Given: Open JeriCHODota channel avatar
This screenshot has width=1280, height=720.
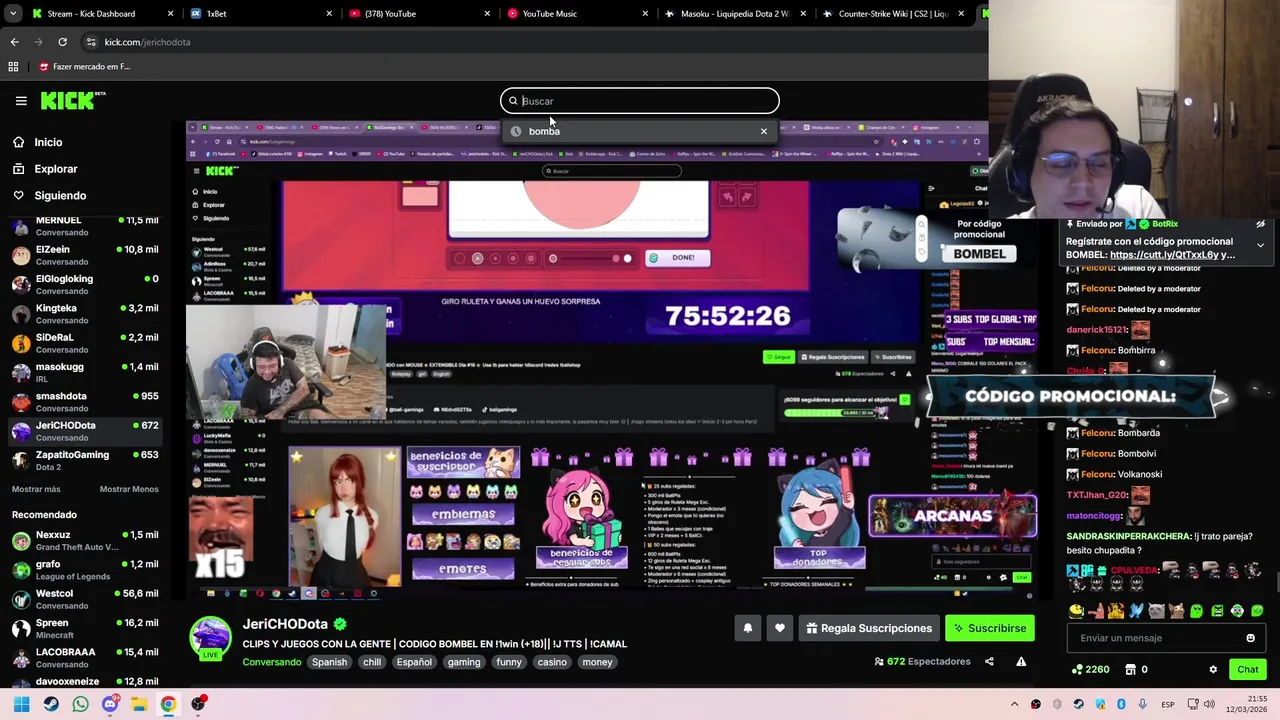Looking at the screenshot, I should (210, 638).
